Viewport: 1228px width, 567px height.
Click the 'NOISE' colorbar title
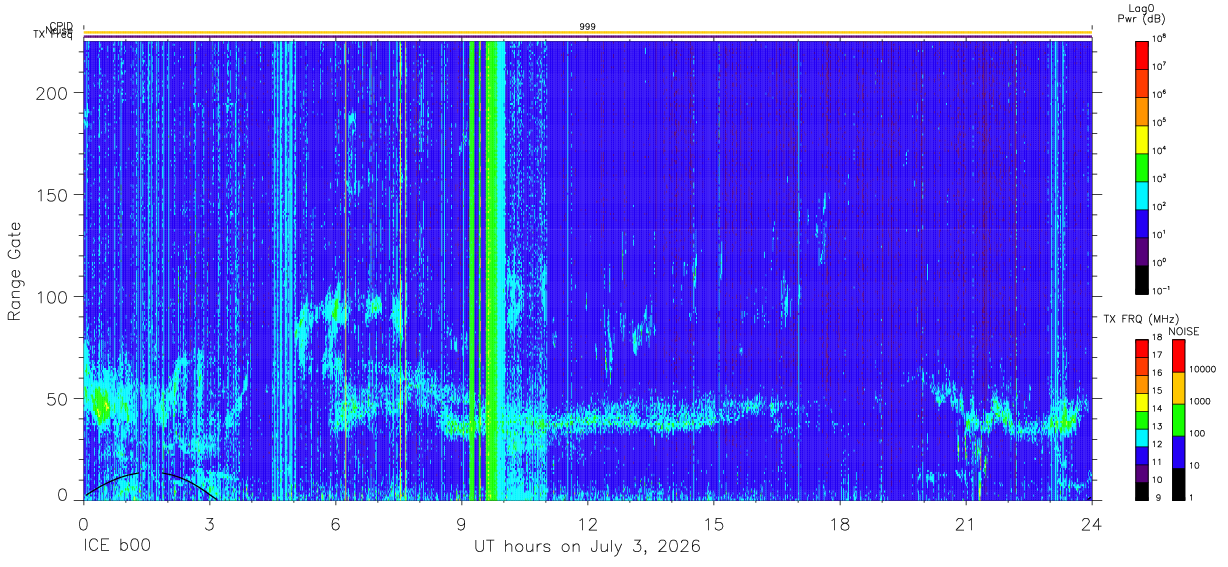(1183, 330)
